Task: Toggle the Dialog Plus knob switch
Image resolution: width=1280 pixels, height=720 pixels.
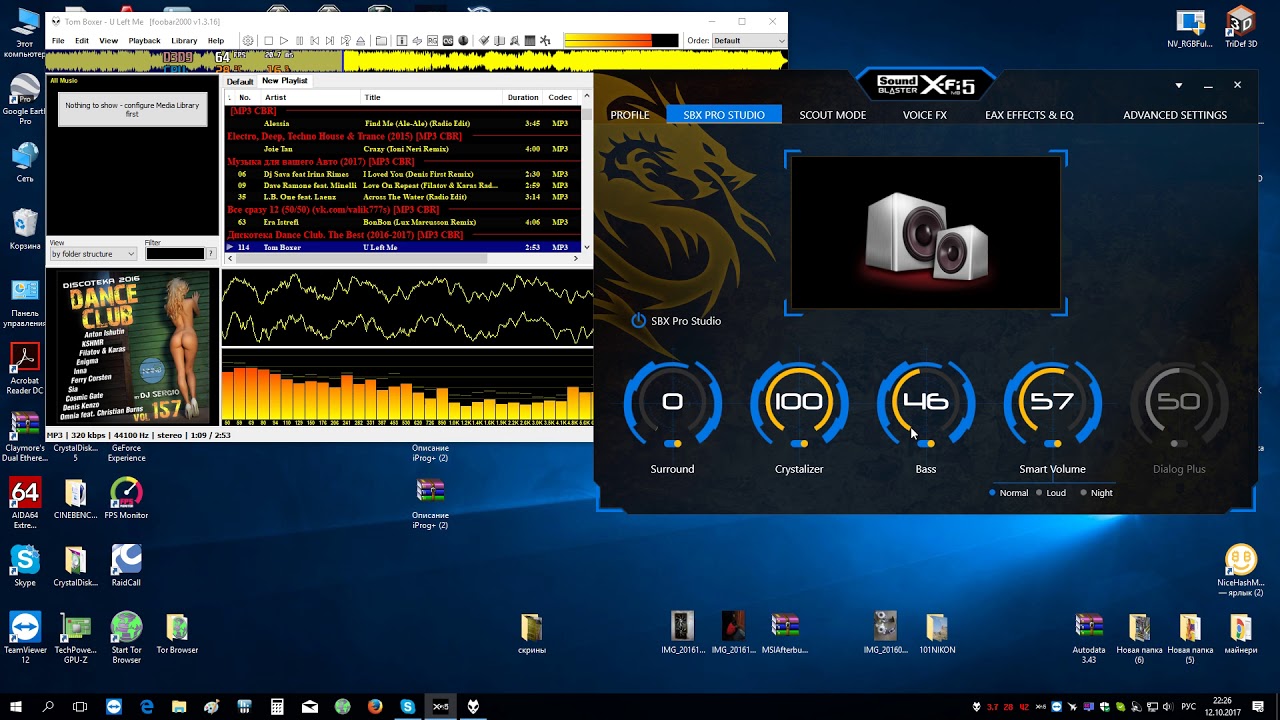Action: click(1179, 444)
